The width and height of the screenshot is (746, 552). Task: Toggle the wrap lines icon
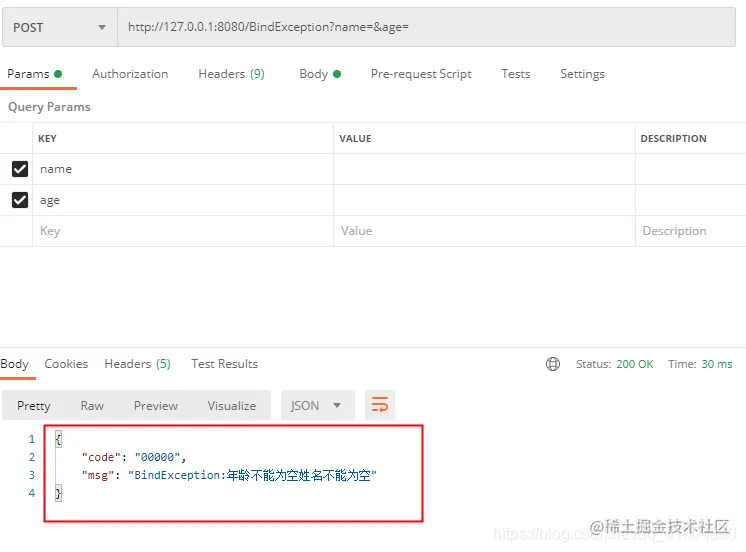click(x=380, y=405)
